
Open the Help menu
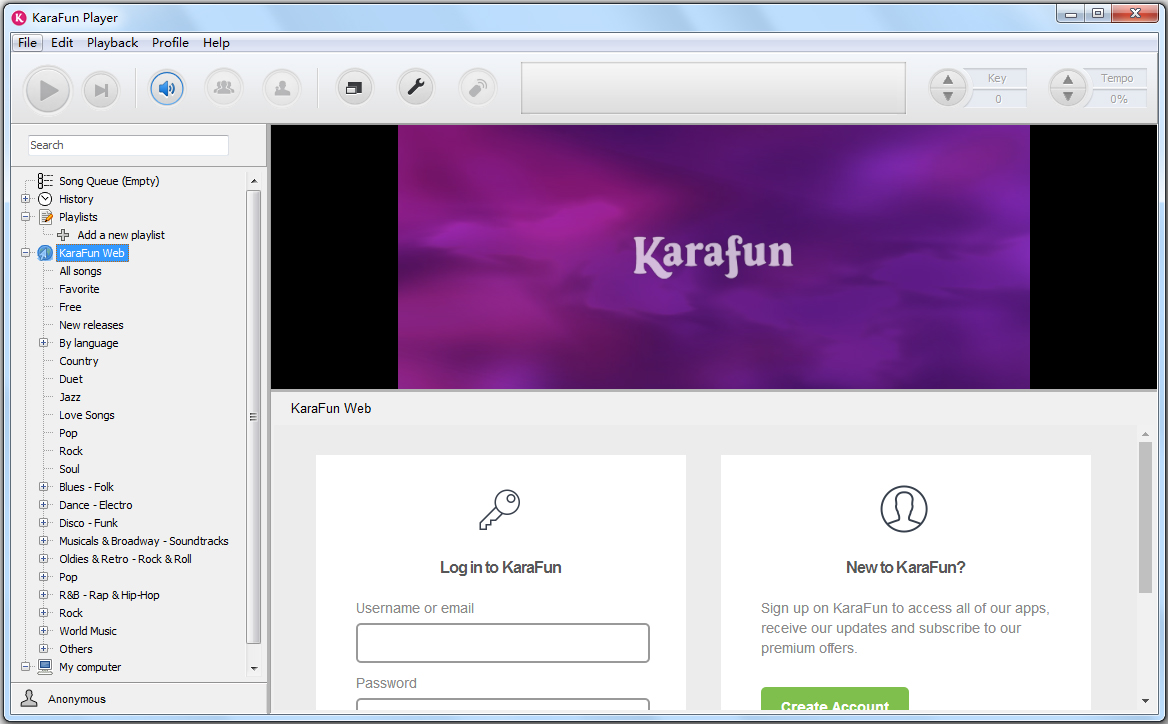(x=216, y=42)
